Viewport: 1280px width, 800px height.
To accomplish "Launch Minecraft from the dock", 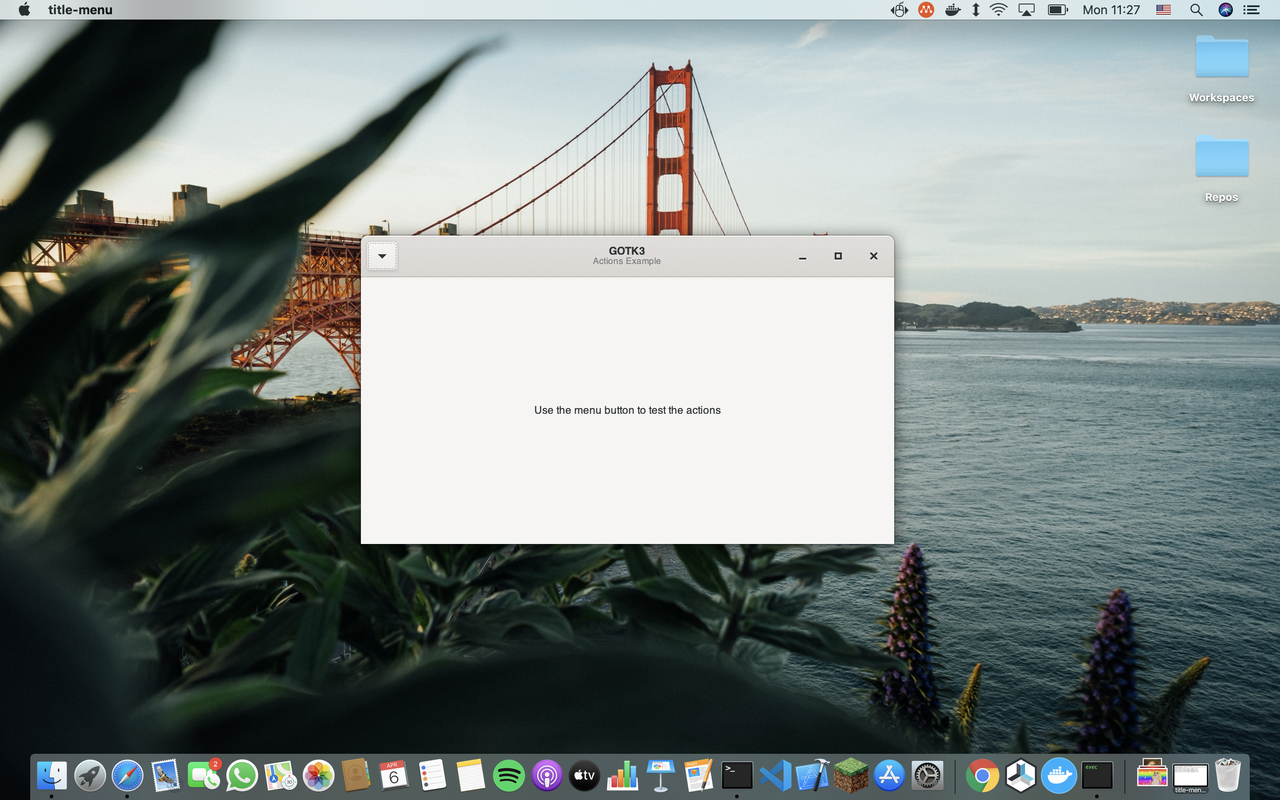I will 851,775.
